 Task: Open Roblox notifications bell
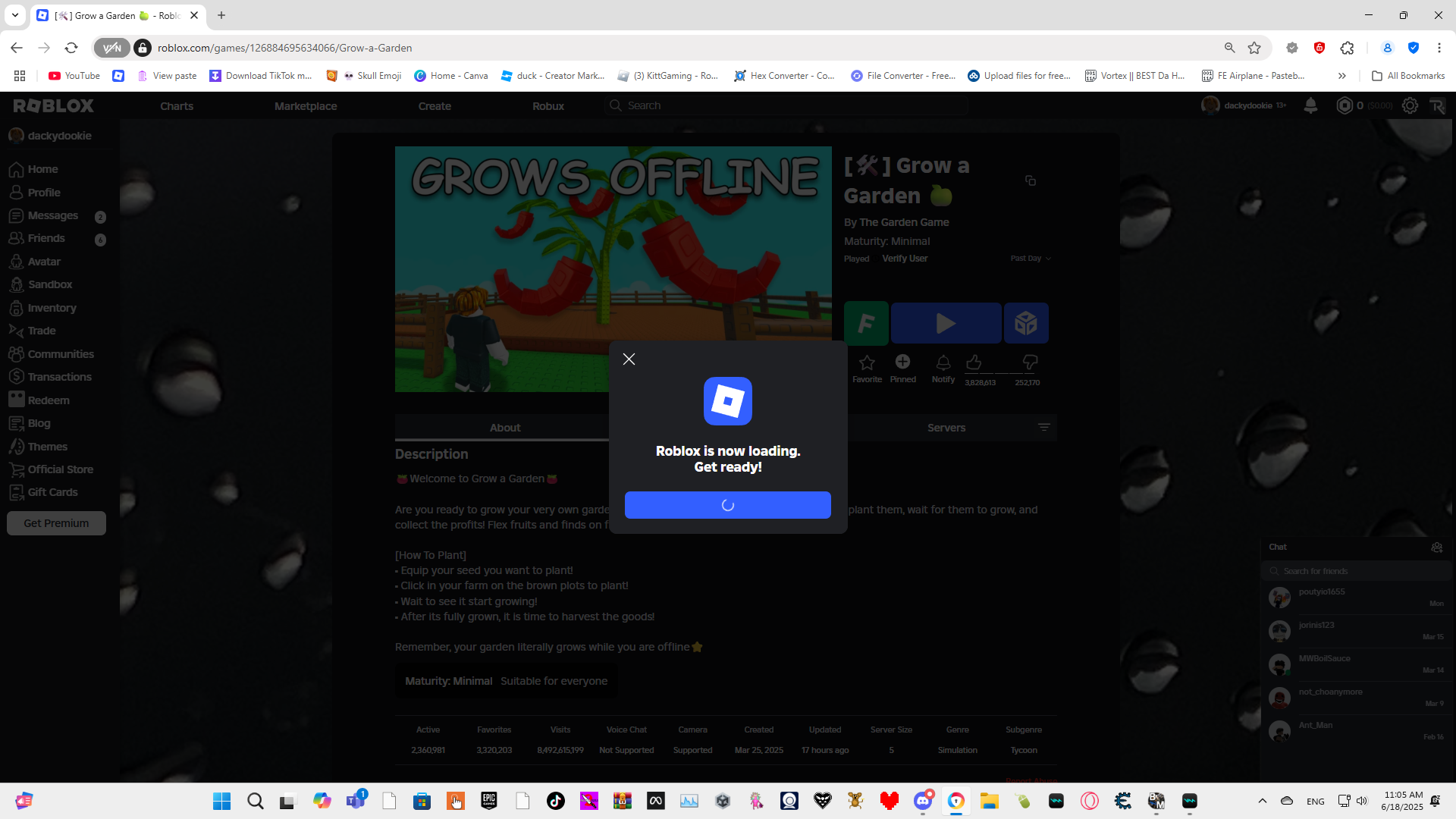point(1310,105)
